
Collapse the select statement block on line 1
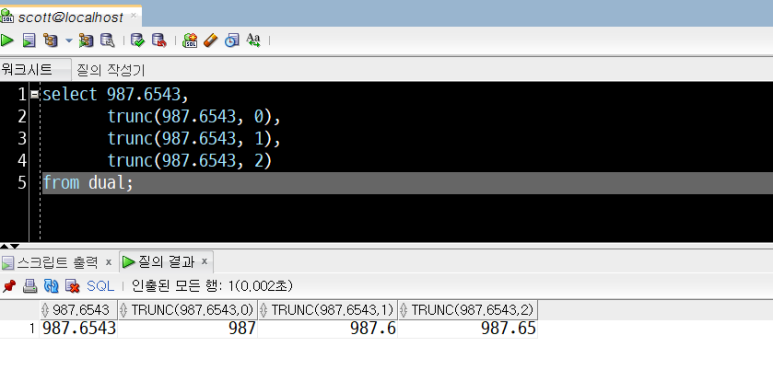coord(34,94)
